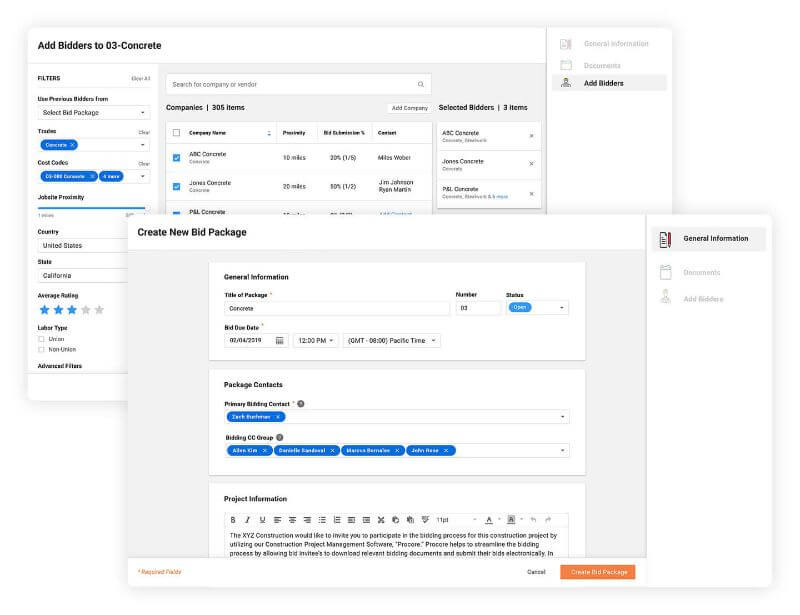Click Clear All in the Filters panel
Viewport: 800px width, 615px height.
point(141,79)
